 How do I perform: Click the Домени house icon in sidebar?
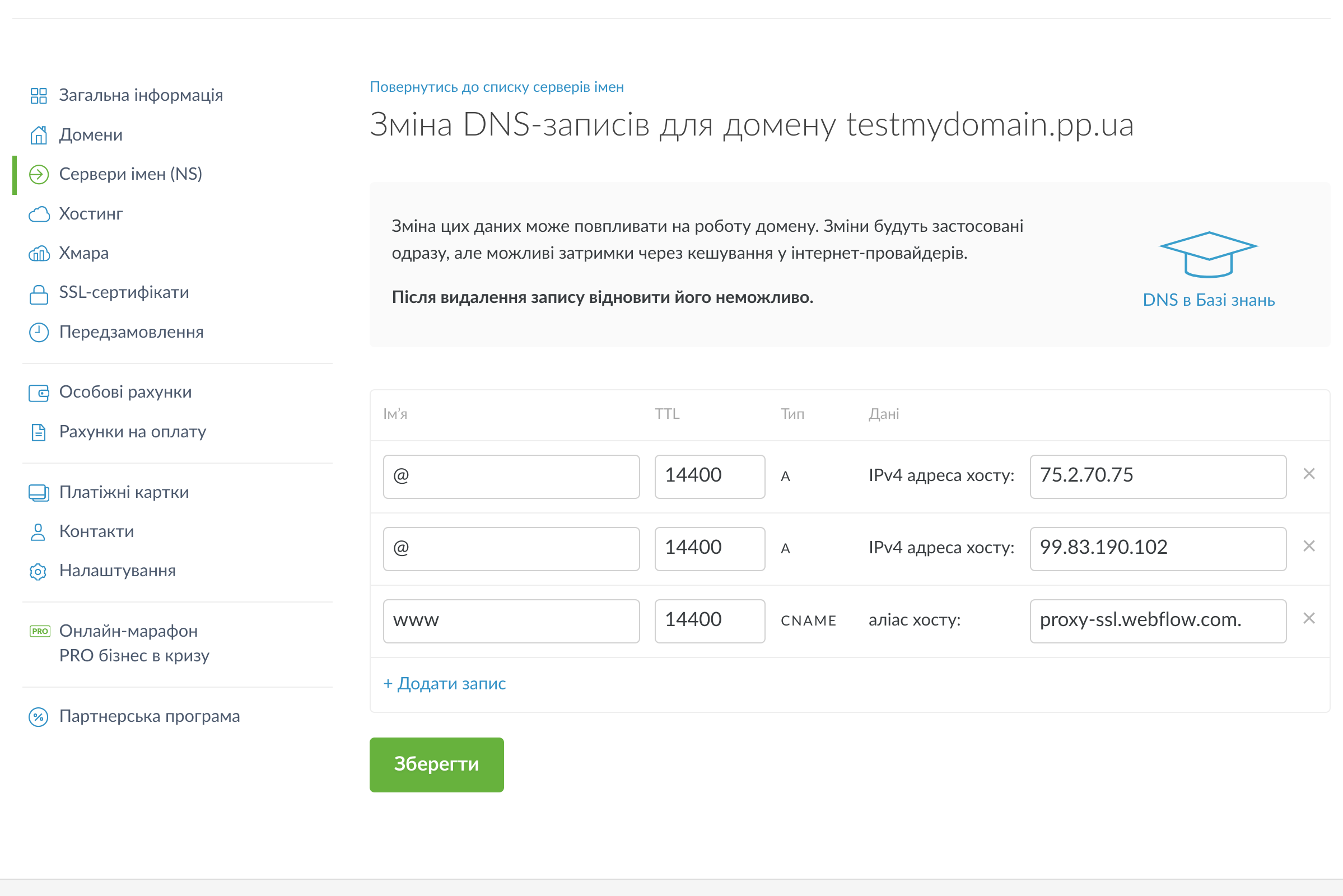click(38, 136)
